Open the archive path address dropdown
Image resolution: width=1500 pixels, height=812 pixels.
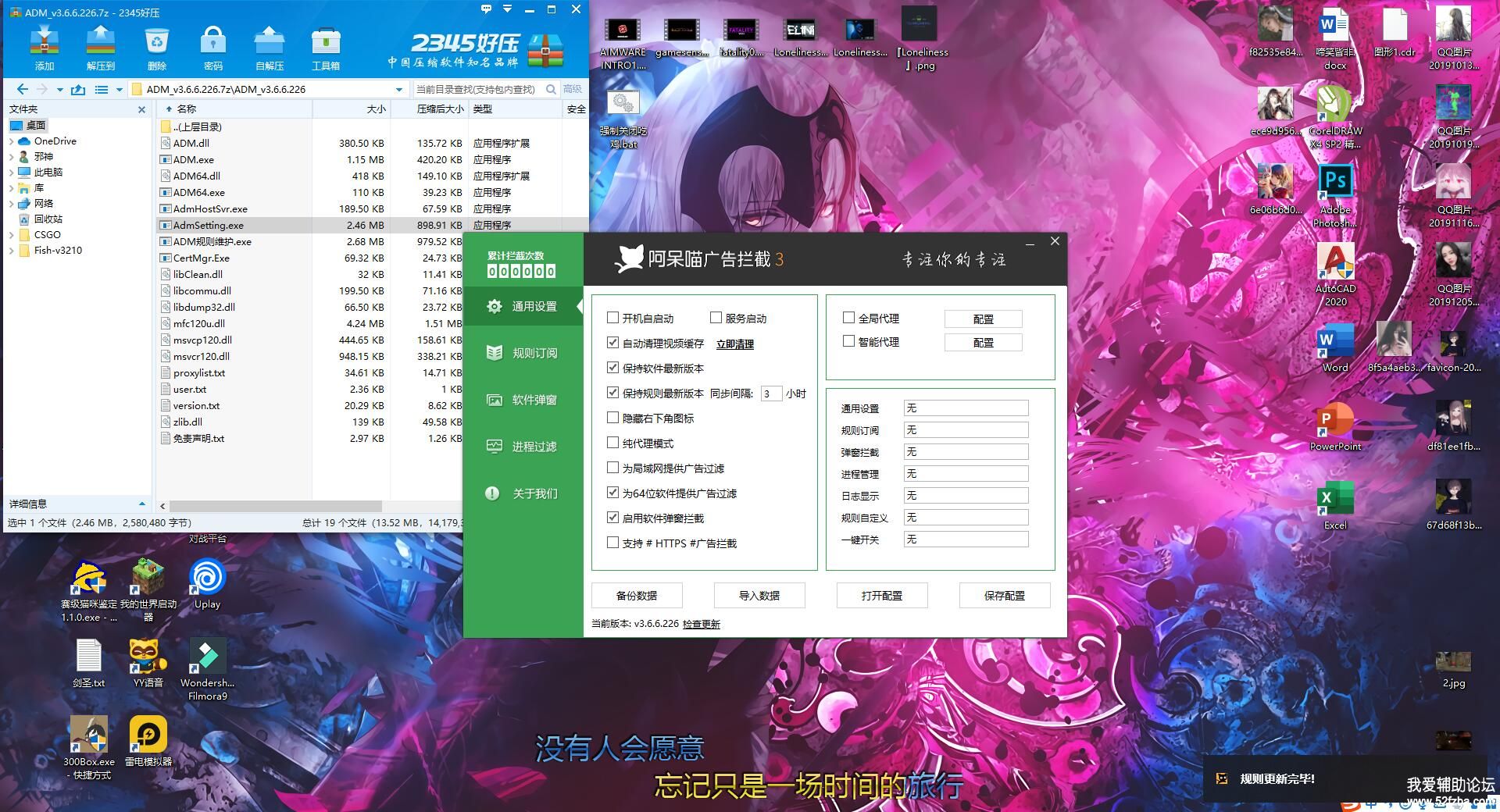(399, 90)
